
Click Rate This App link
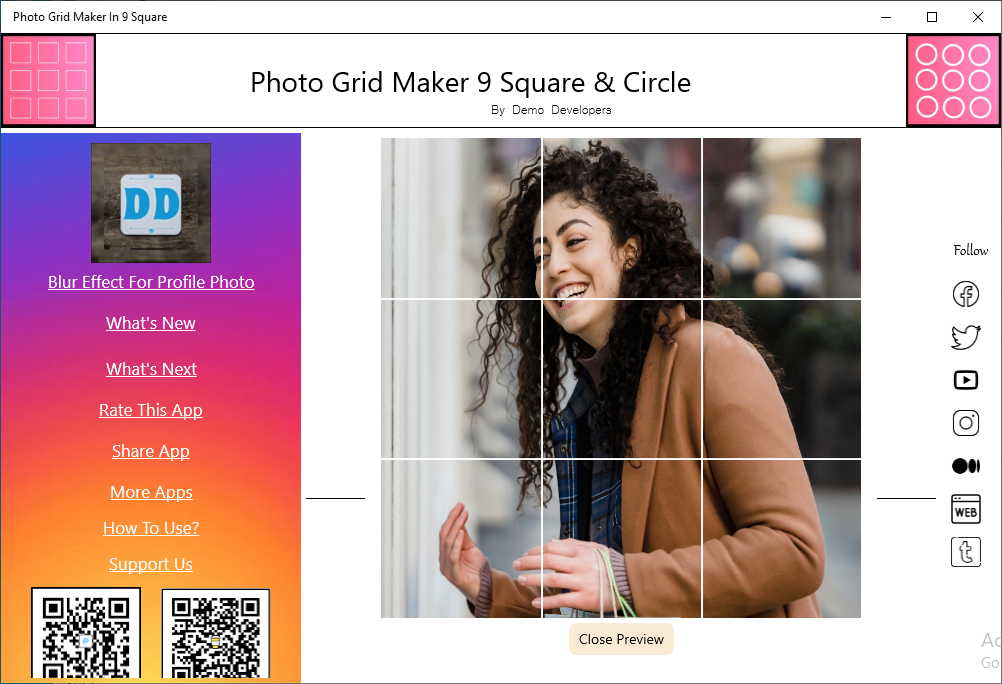point(151,410)
